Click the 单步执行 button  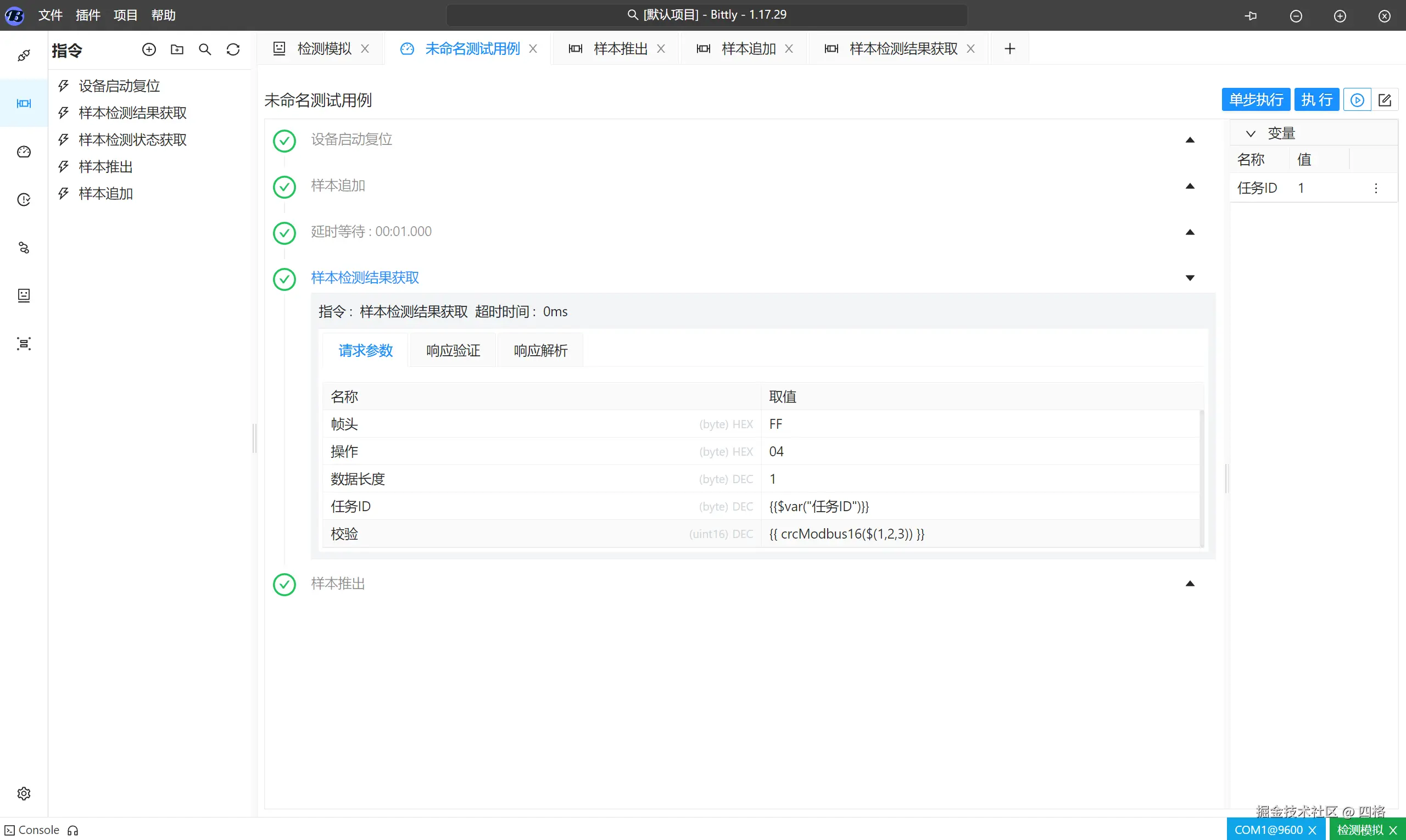click(x=1256, y=100)
